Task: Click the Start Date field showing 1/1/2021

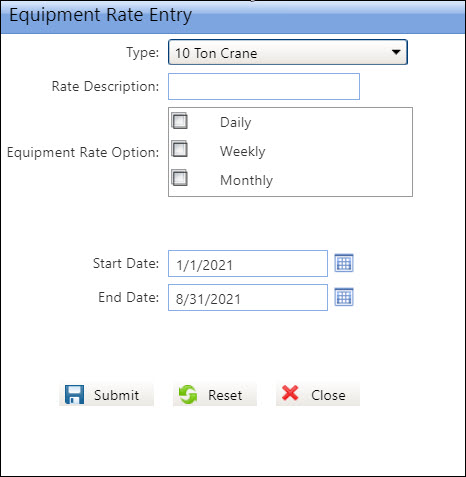Action: [248, 263]
